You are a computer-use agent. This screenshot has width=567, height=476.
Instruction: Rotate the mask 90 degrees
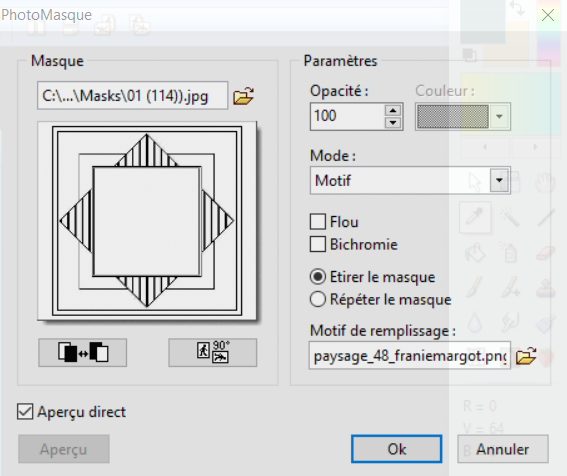[213, 353]
